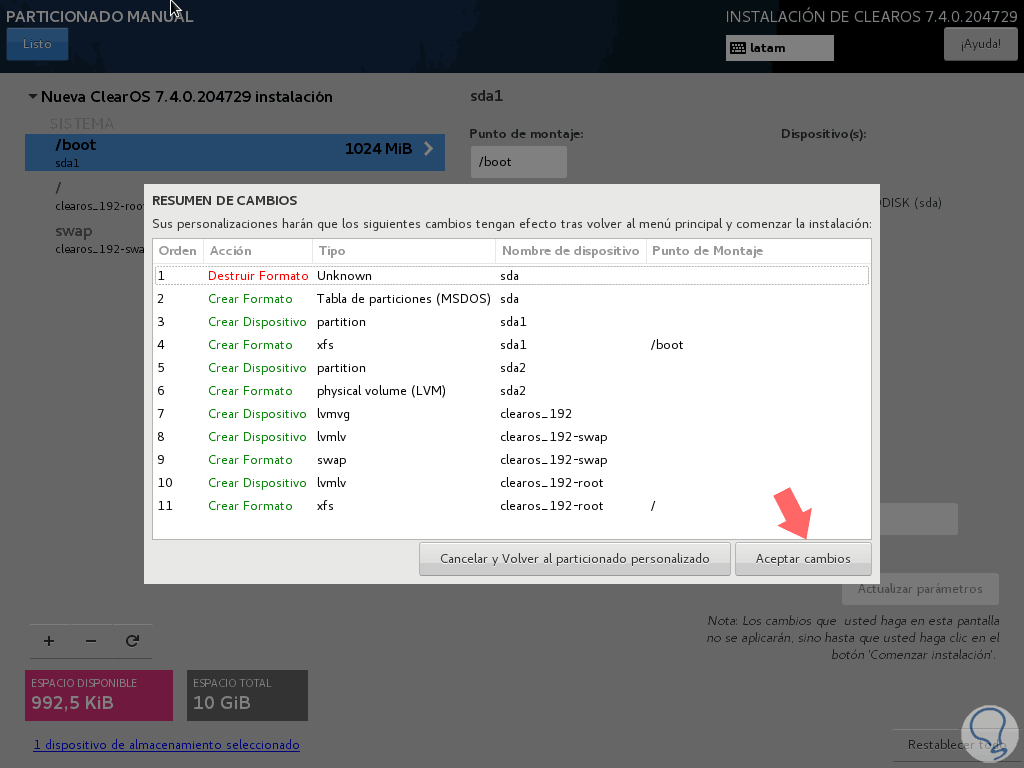Screen dimensions: 1024x768
Task: Click the Nombre de dispositivo column header
Action: tap(571, 251)
